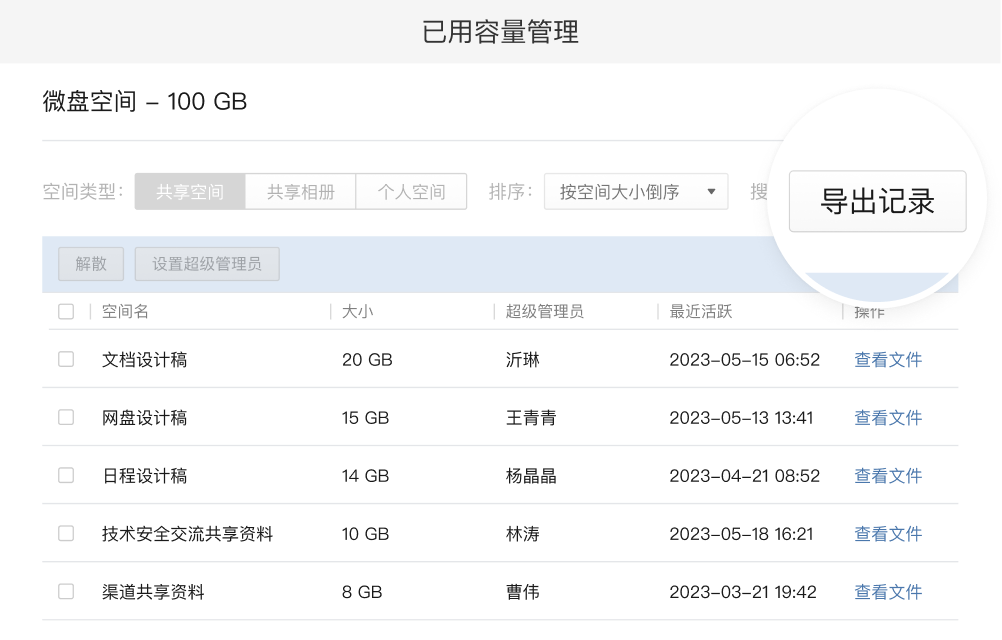Switch to the 共享相册 tab
1002x640 pixels.
coord(300,192)
